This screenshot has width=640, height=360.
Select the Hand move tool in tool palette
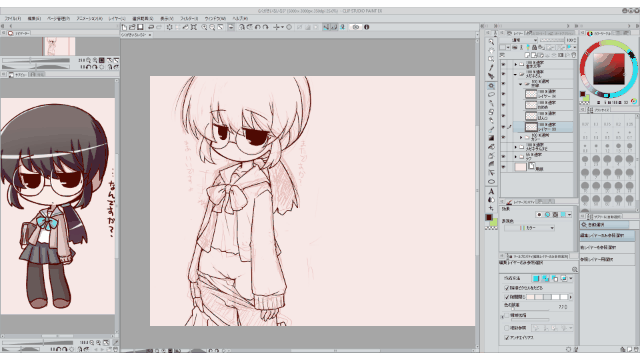pyautogui.click(x=491, y=51)
